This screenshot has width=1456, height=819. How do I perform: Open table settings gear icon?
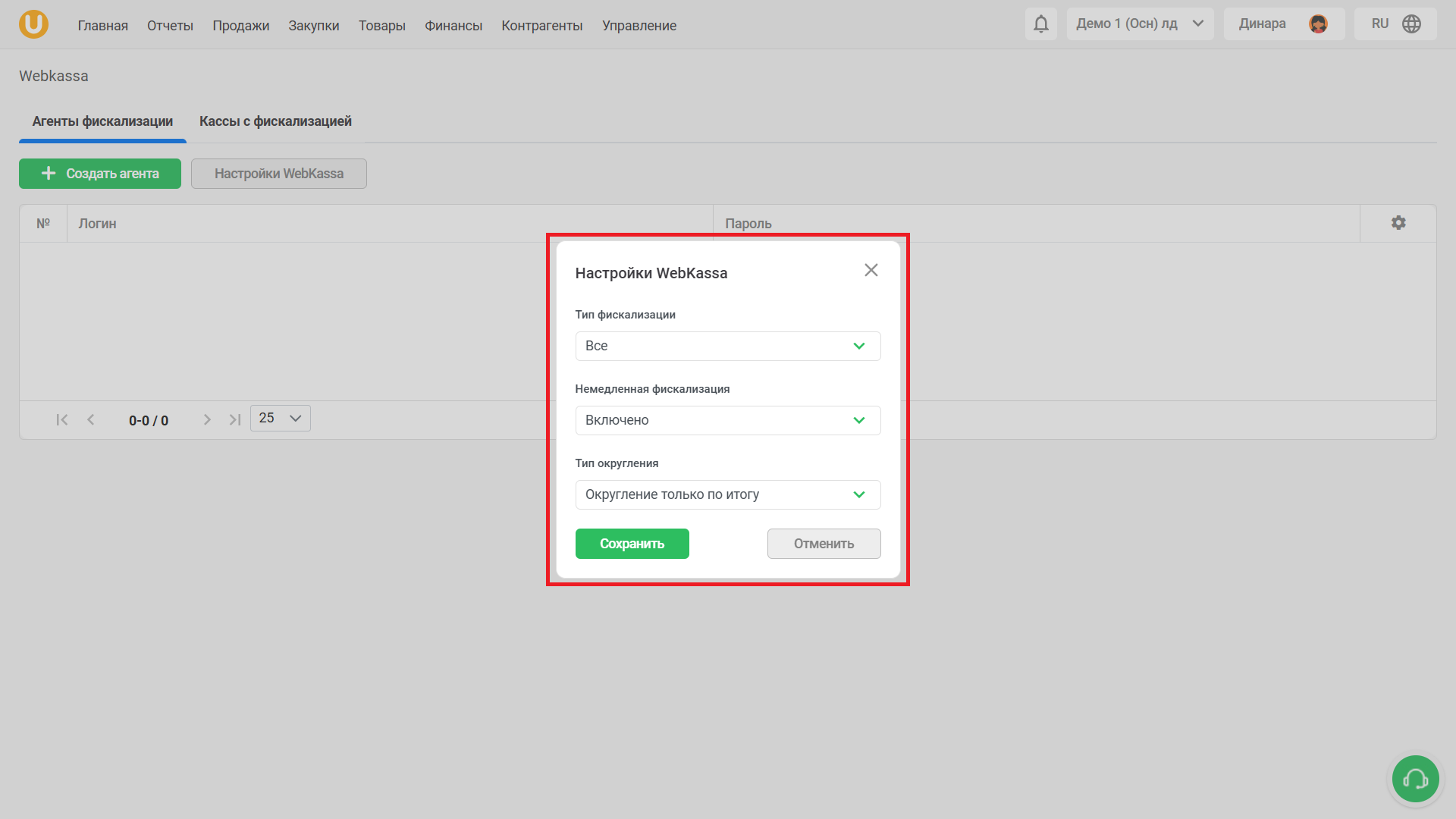1398,223
